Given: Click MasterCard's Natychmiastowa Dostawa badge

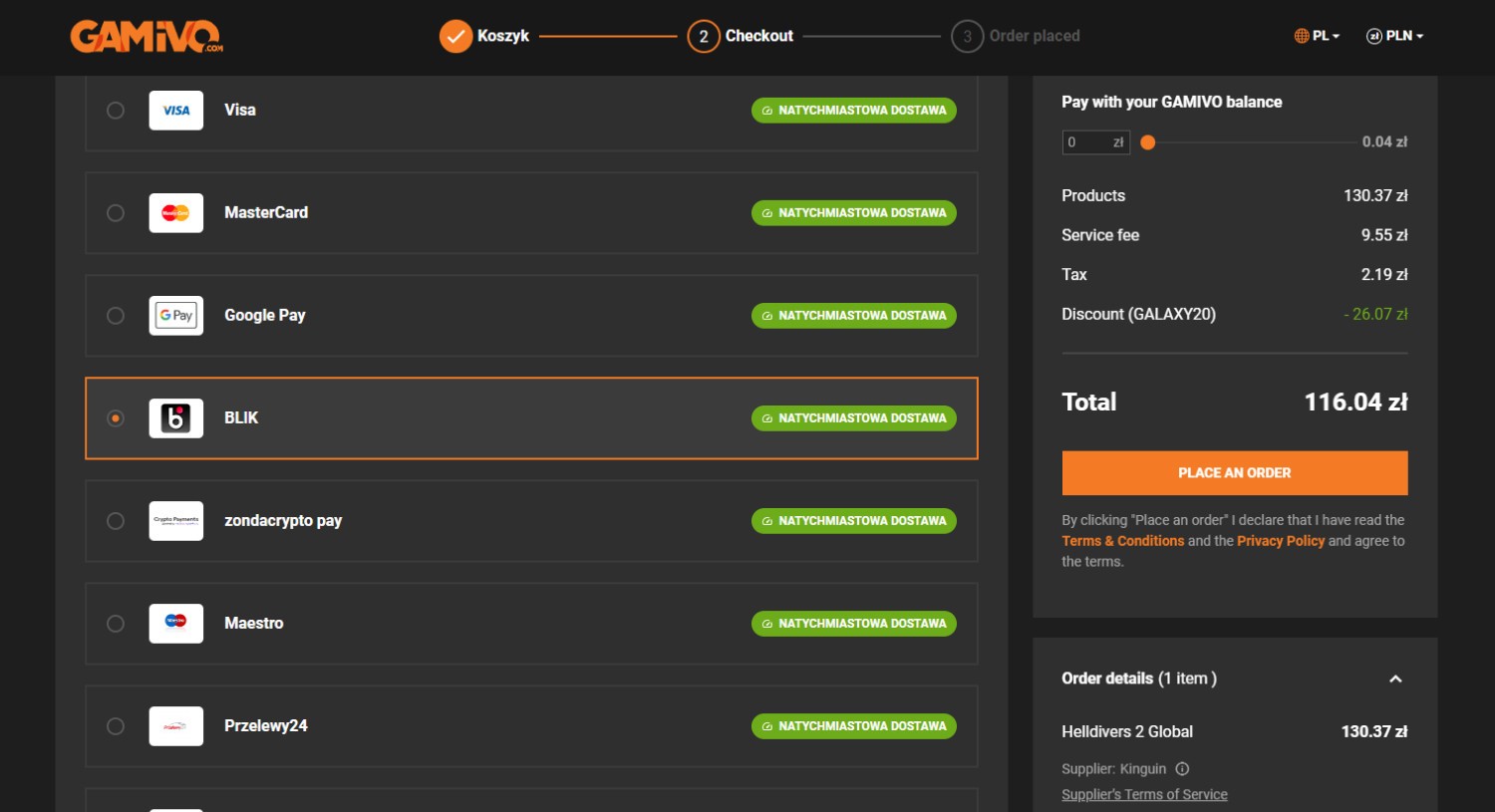Looking at the screenshot, I should click(854, 213).
